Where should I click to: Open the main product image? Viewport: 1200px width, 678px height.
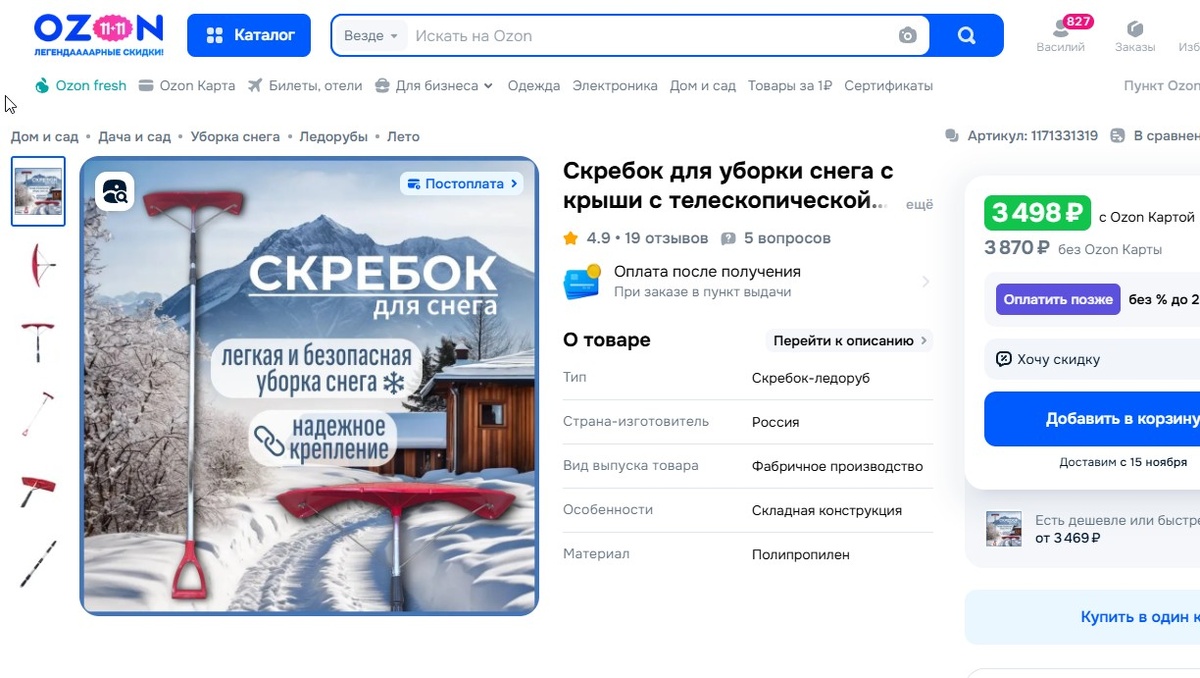point(309,386)
